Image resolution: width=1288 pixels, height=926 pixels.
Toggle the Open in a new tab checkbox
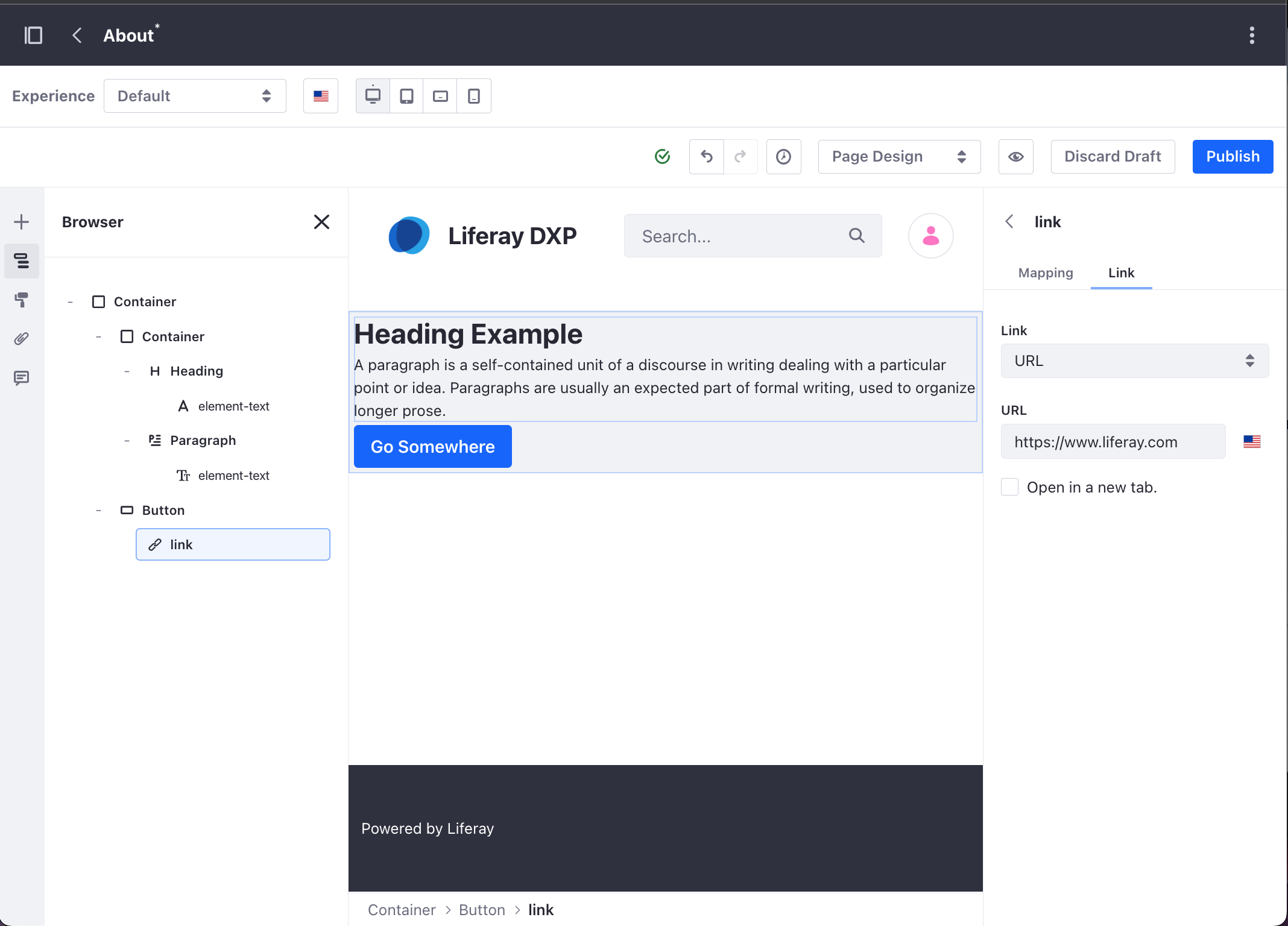[x=1009, y=488]
